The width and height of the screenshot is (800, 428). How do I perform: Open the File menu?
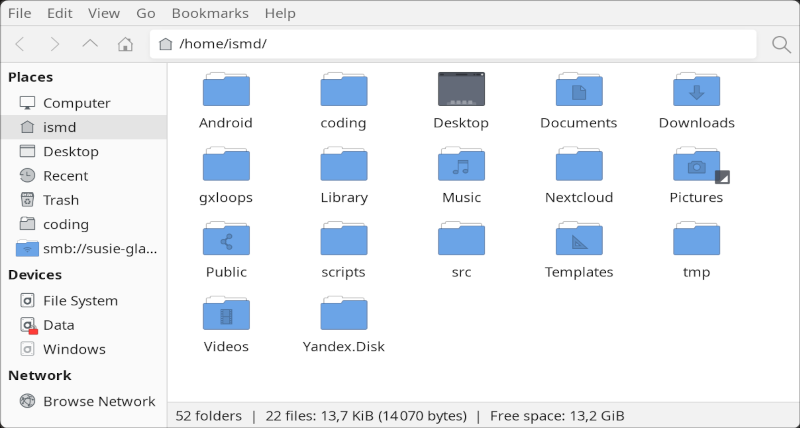point(19,13)
